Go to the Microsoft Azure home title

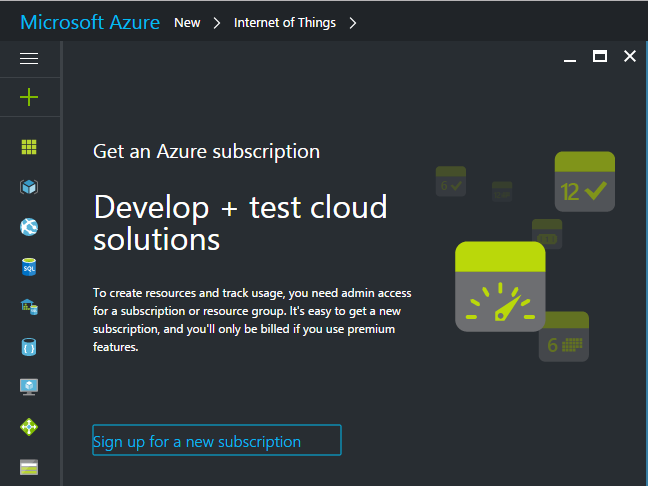click(90, 22)
